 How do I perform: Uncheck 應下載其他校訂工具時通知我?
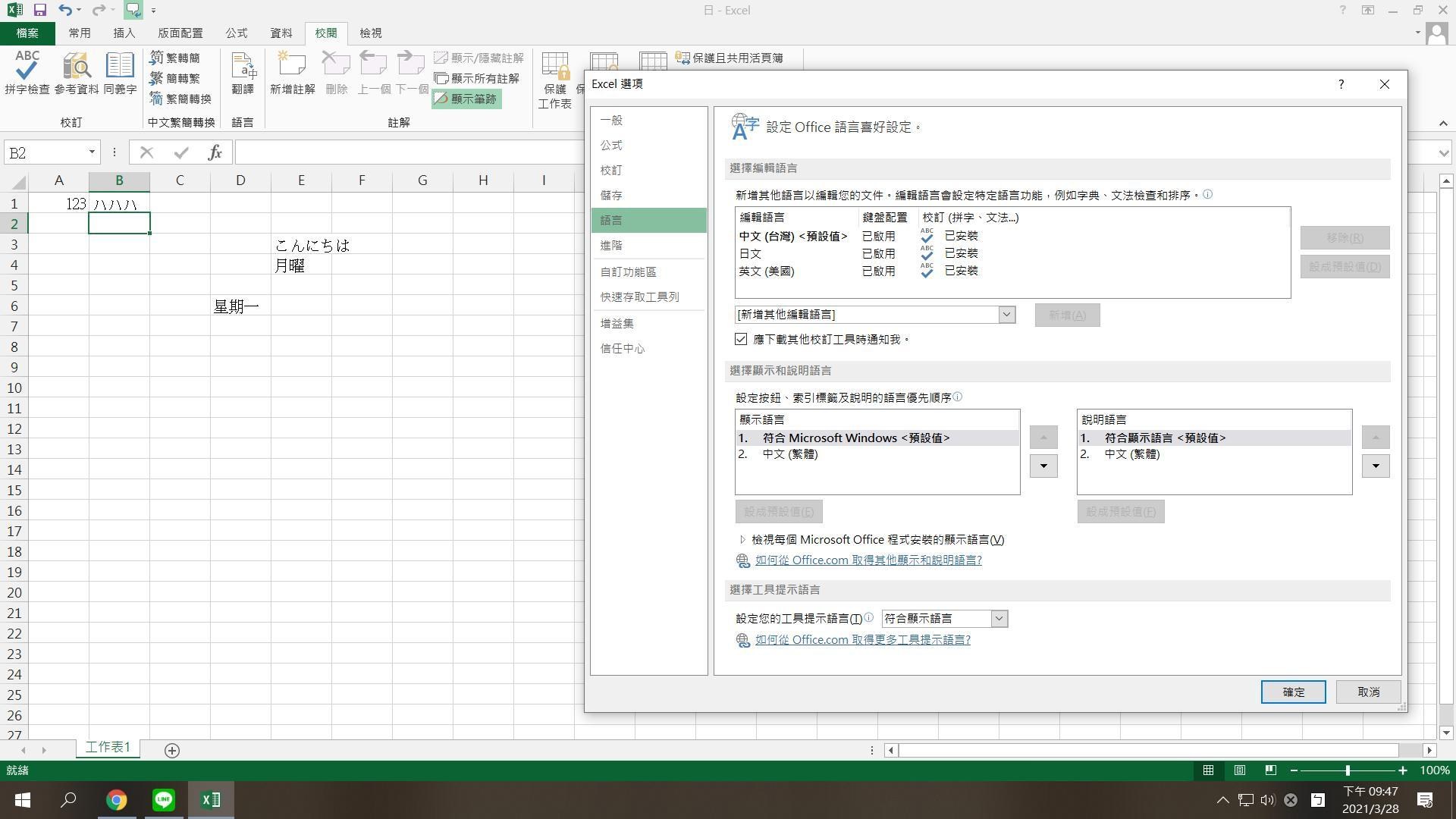coord(740,339)
